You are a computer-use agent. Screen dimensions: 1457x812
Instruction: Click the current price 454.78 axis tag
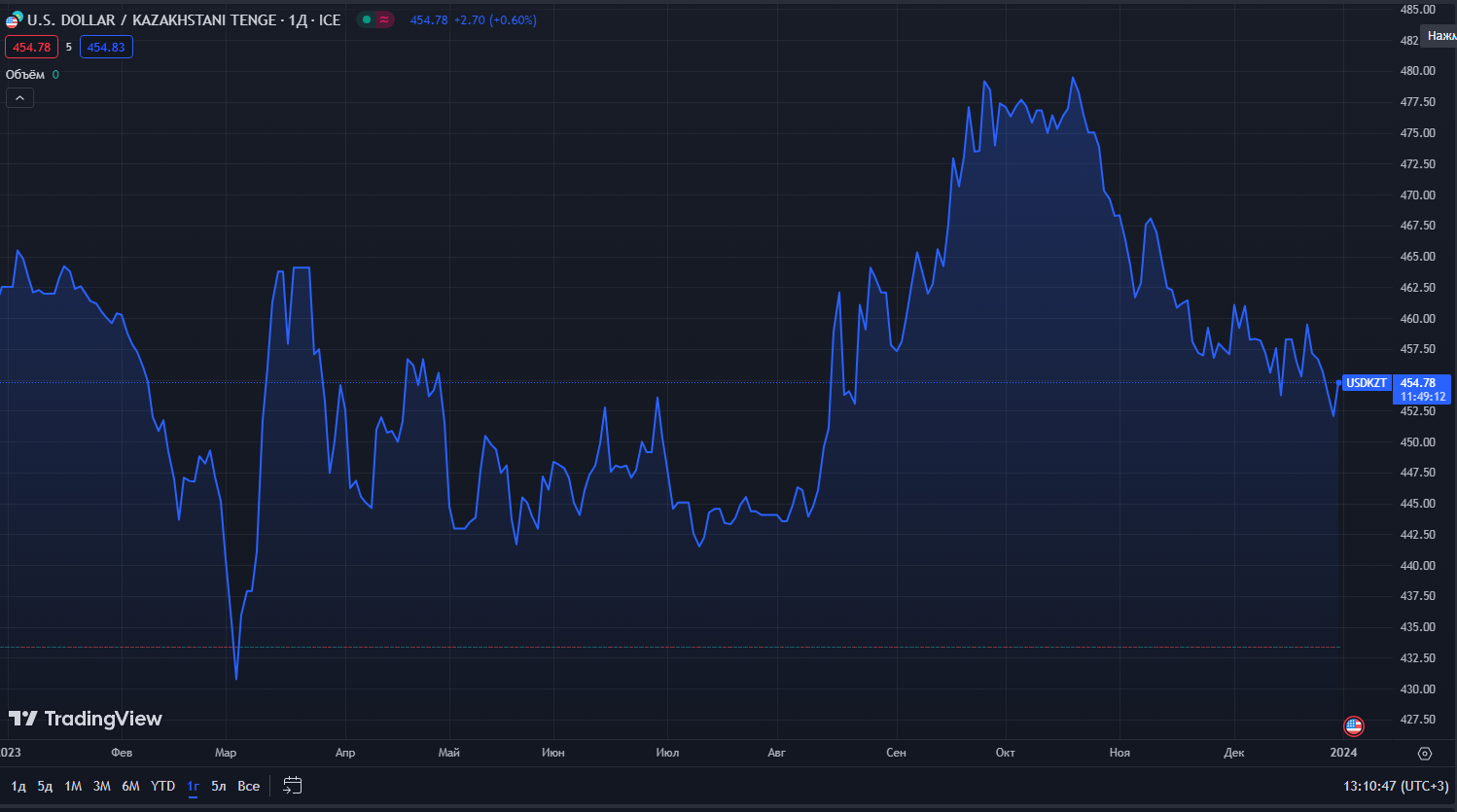click(x=1422, y=389)
